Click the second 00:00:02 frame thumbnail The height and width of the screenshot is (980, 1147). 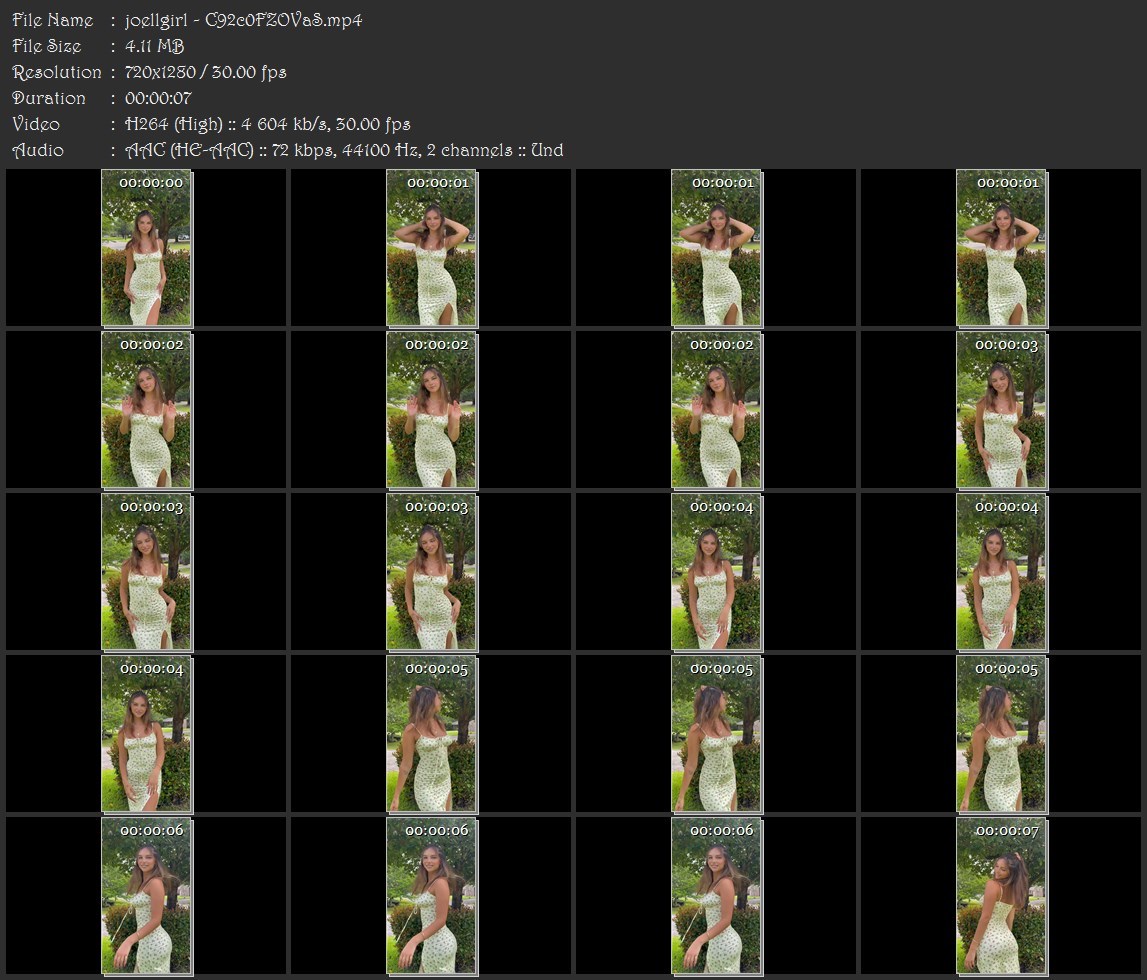tap(432, 410)
